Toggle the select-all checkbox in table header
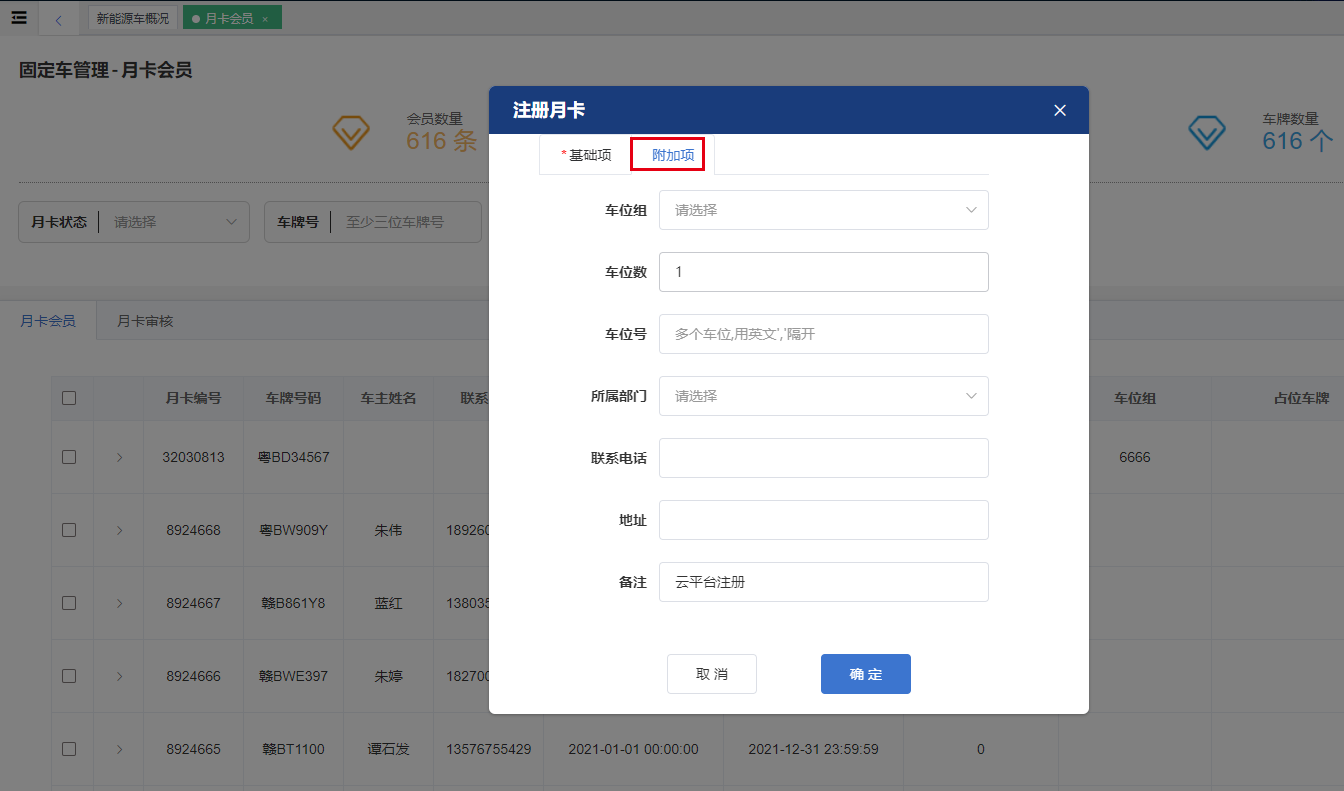The image size is (1344, 791). [69, 398]
